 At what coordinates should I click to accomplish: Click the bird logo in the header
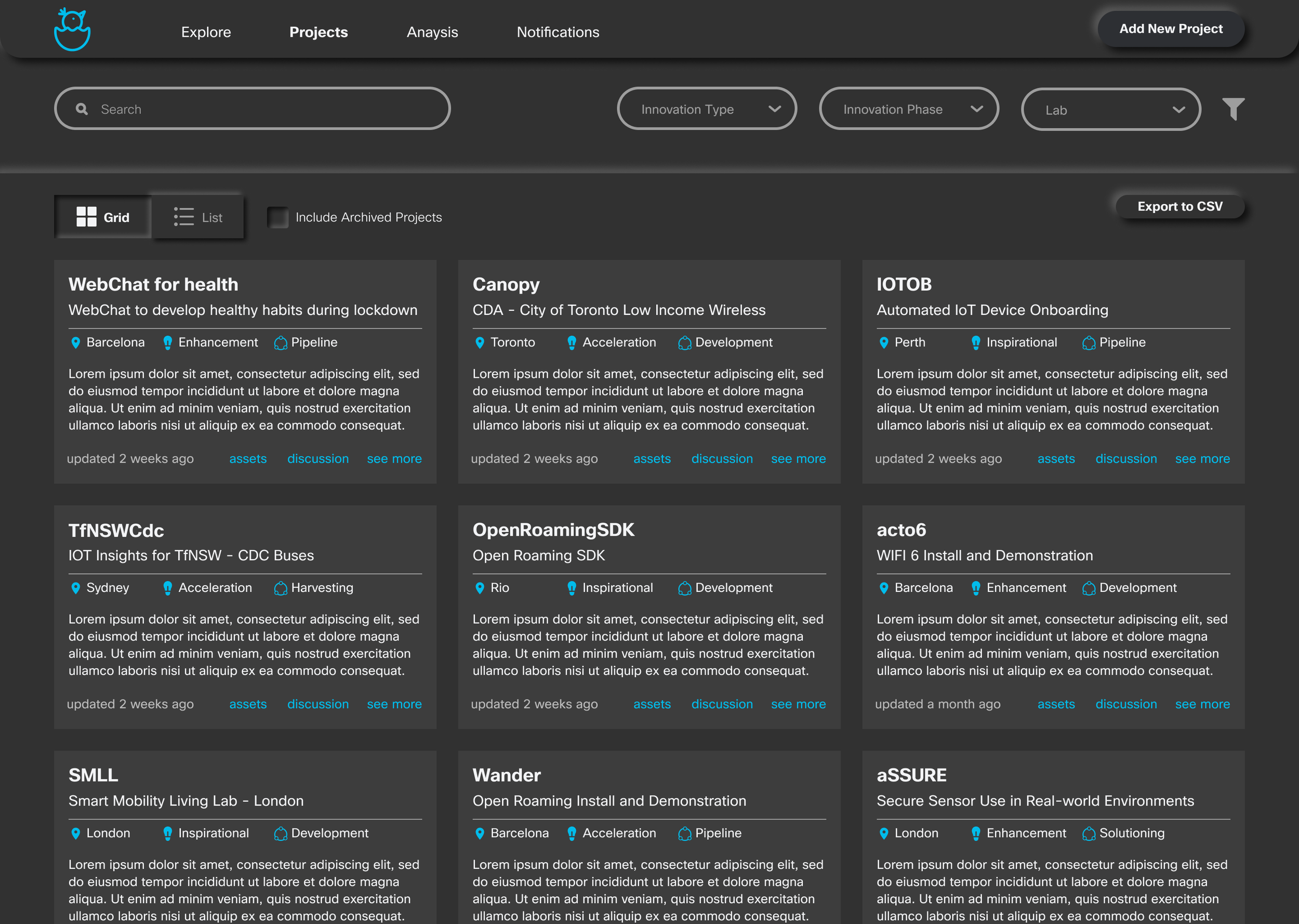72,30
